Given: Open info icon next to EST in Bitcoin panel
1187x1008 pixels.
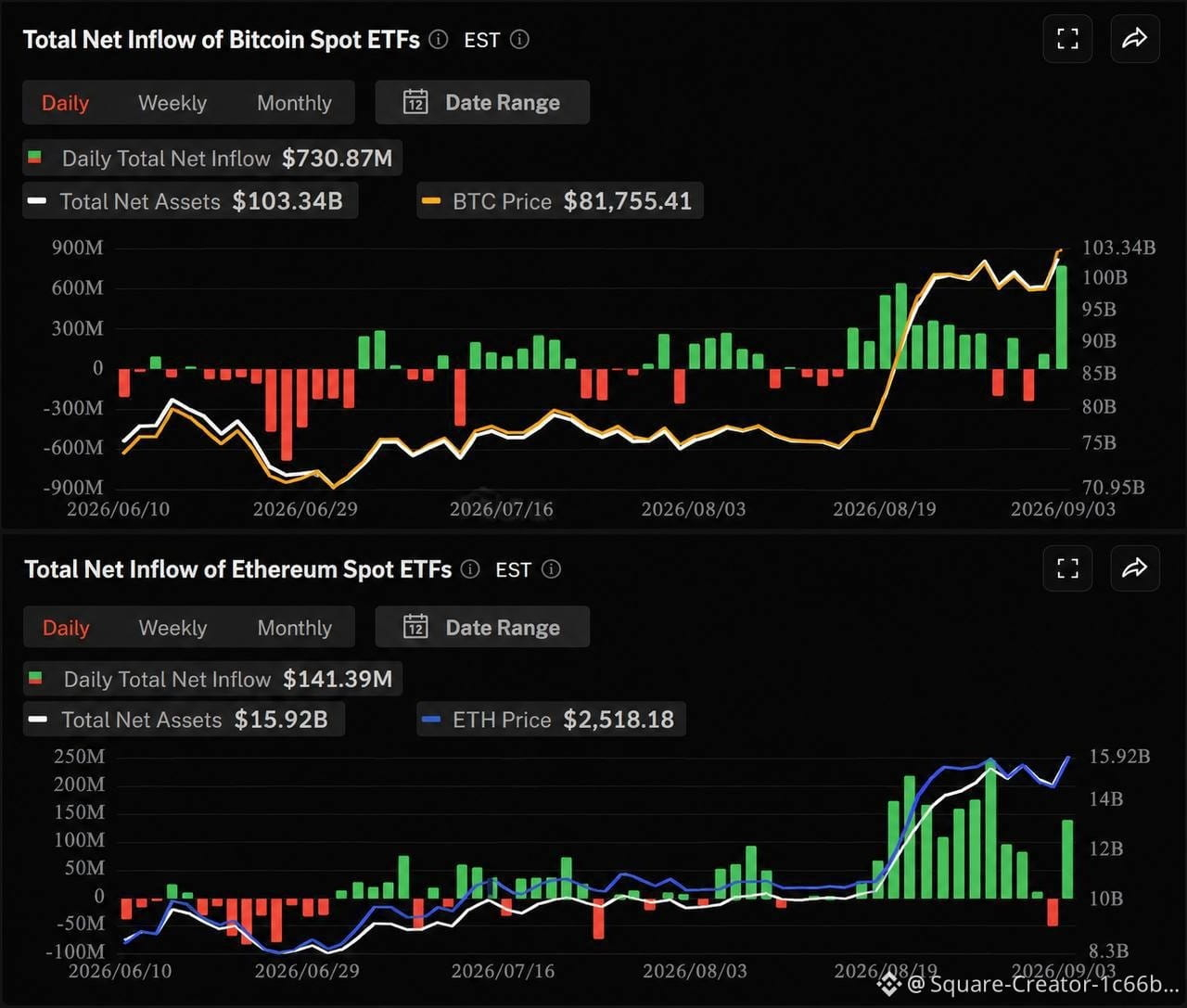Looking at the screenshot, I should (520, 40).
